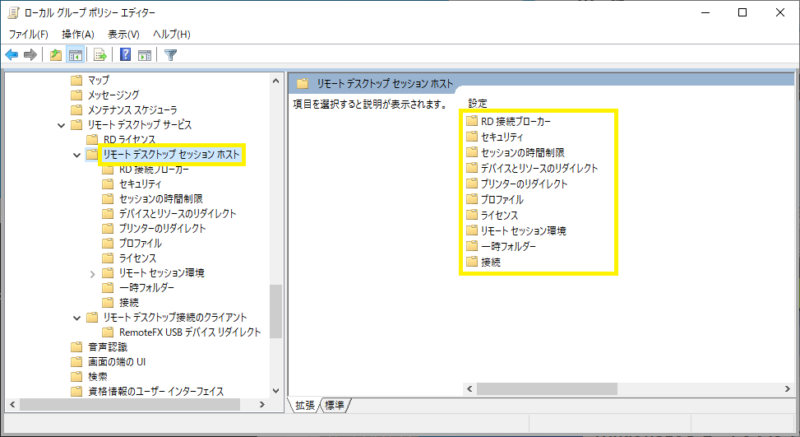
Task: Open ヘルプ(H) menu
Action: coord(171,34)
